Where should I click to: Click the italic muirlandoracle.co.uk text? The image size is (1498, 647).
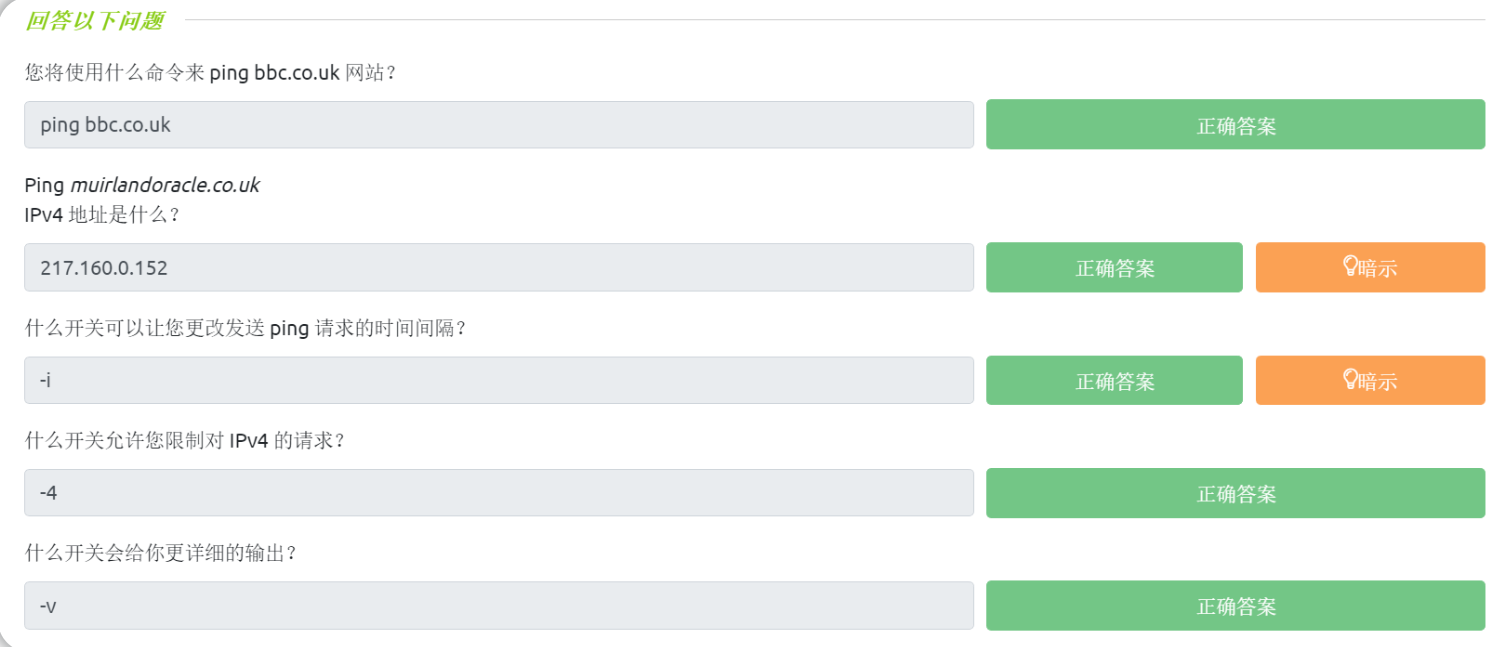[165, 185]
